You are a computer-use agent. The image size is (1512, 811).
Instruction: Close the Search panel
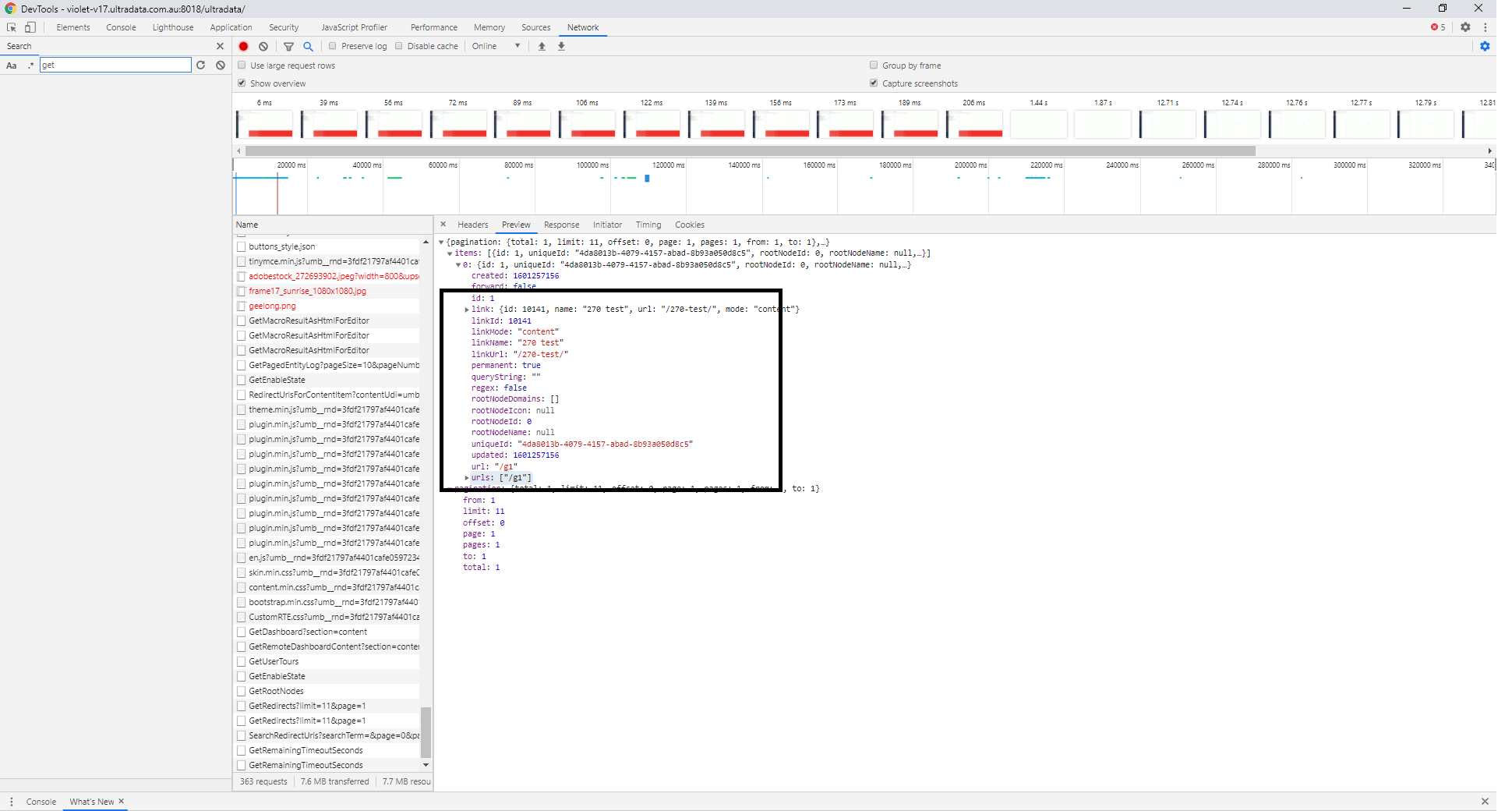(x=220, y=46)
